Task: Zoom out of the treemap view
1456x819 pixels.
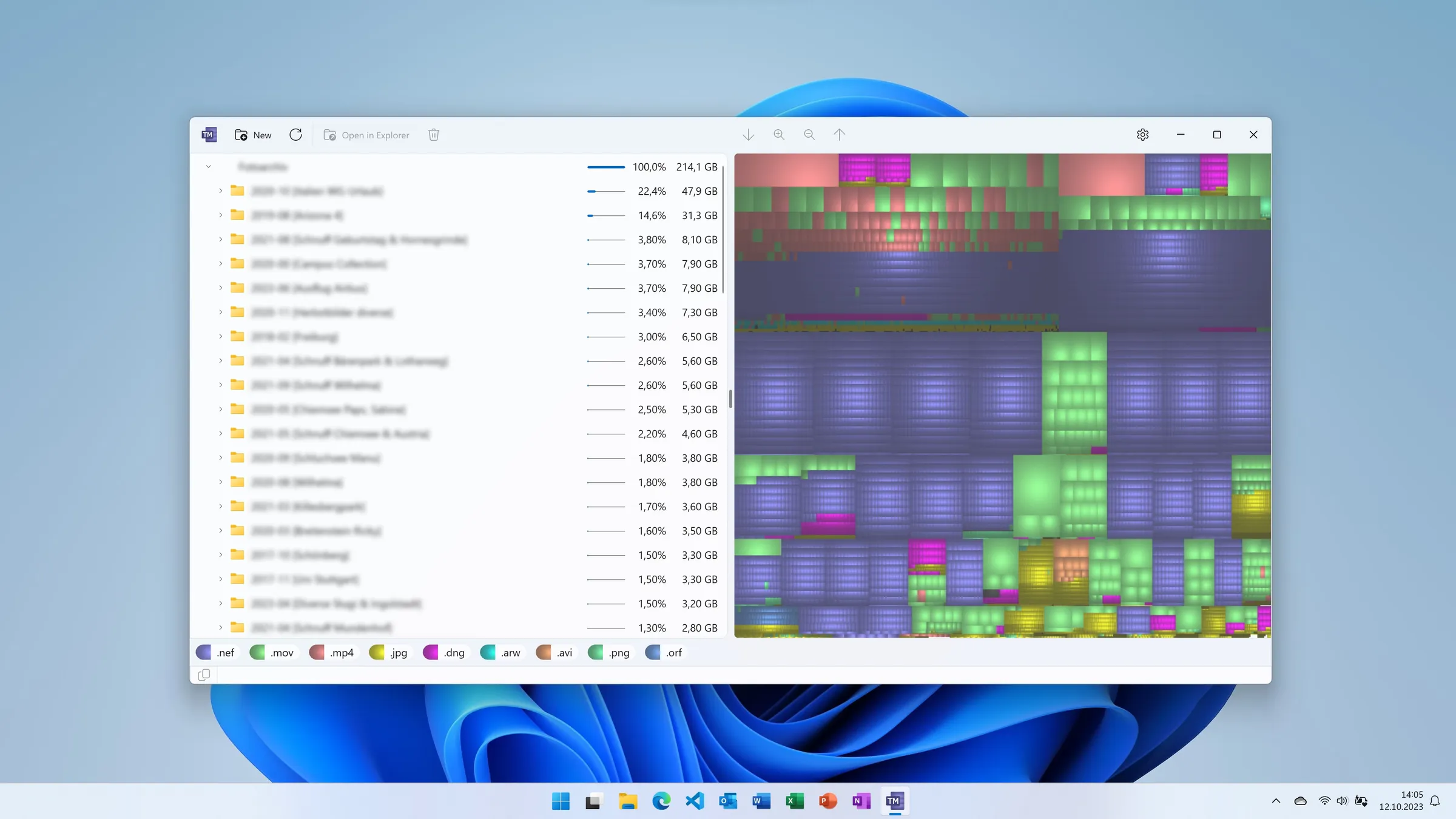Action: pos(809,134)
